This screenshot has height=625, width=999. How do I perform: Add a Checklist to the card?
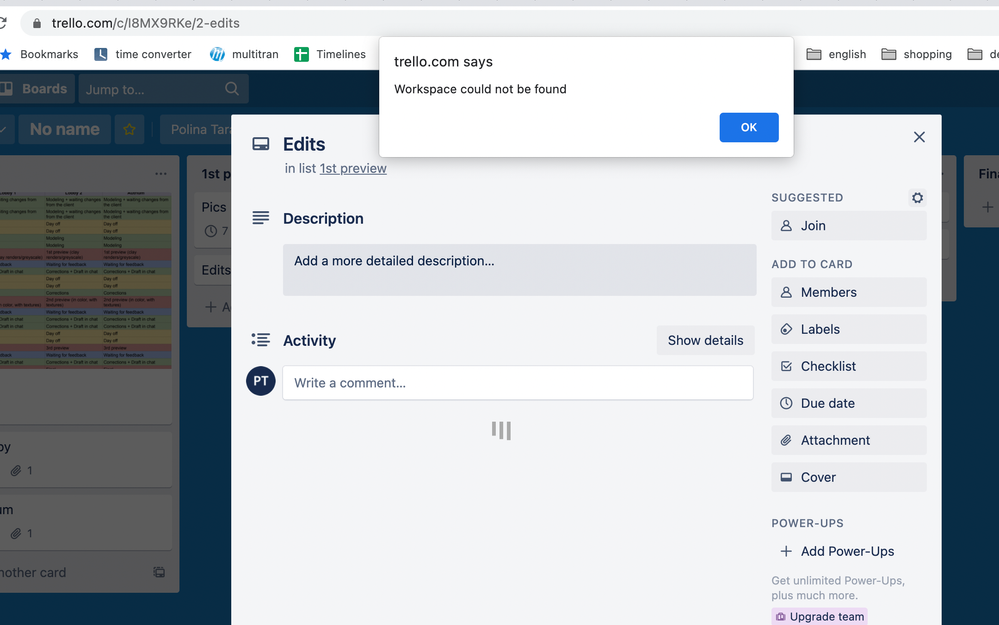pos(849,366)
